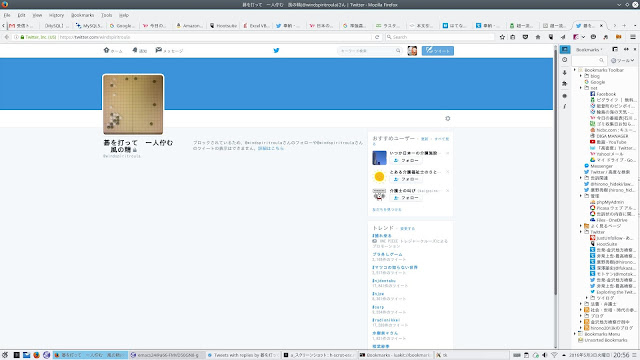The height and width of the screenshot is (360, 640).
Task: Click the Go board profile picture
Action: pyautogui.click(x=133, y=104)
